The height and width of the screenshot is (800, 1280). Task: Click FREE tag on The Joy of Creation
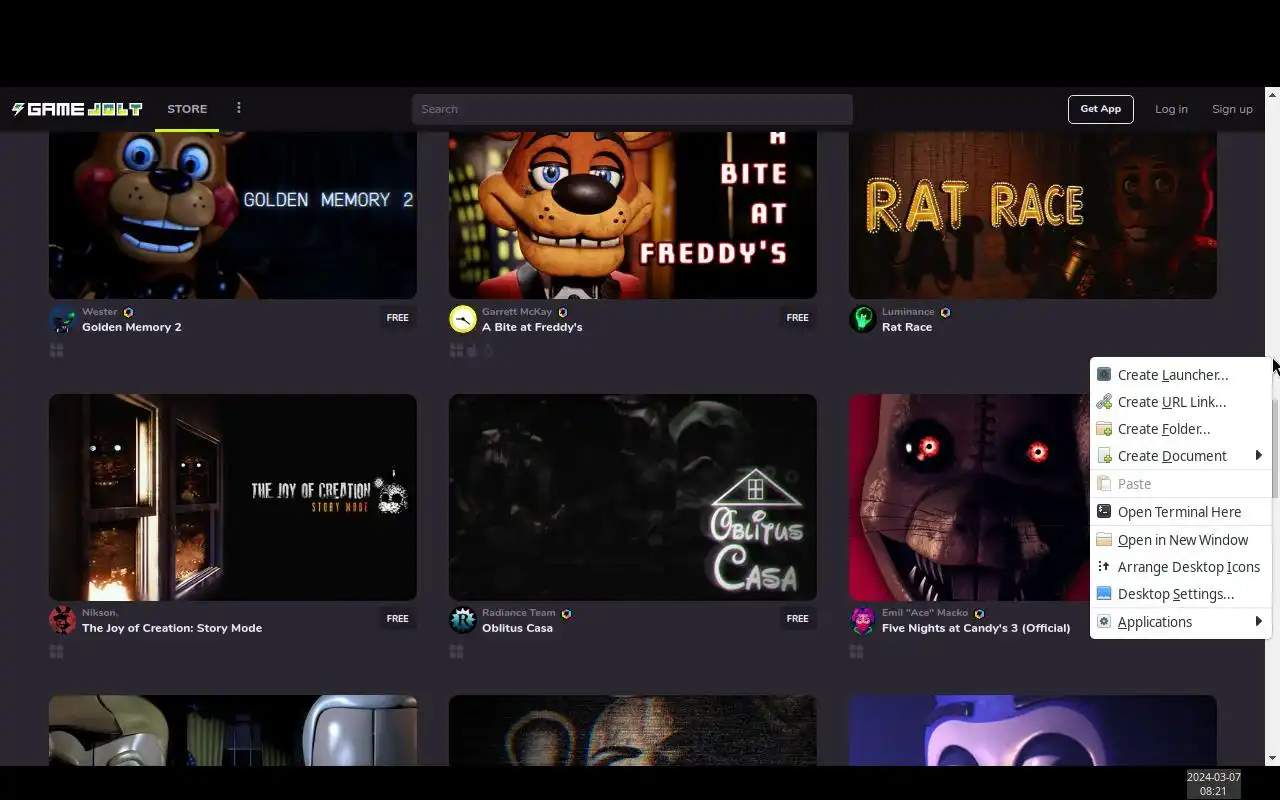(x=398, y=619)
